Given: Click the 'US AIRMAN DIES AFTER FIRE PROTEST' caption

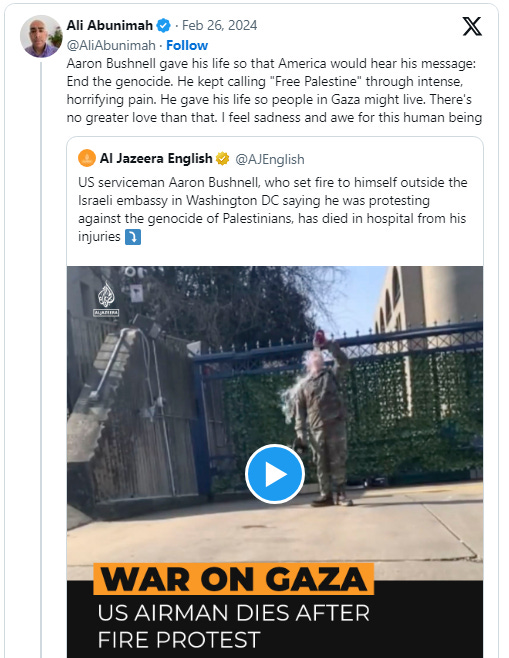Looking at the screenshot, I should click(x=233, y=626).
